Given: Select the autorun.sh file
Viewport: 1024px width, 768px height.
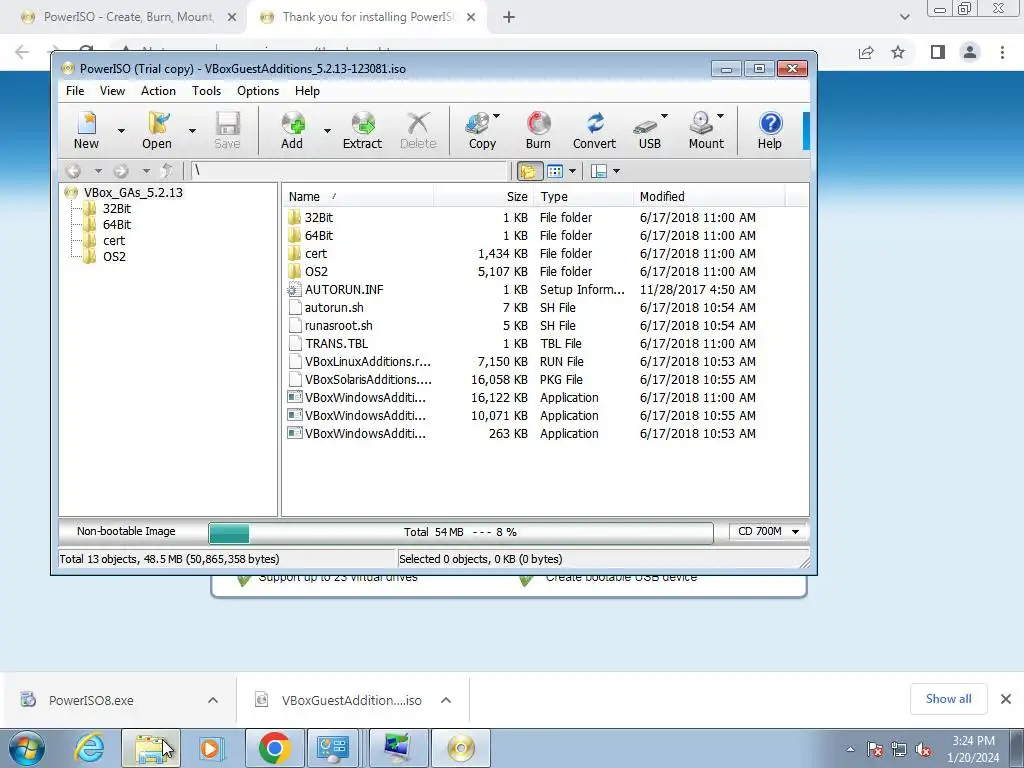Looking at the screenshot, I should coord(334,308).
